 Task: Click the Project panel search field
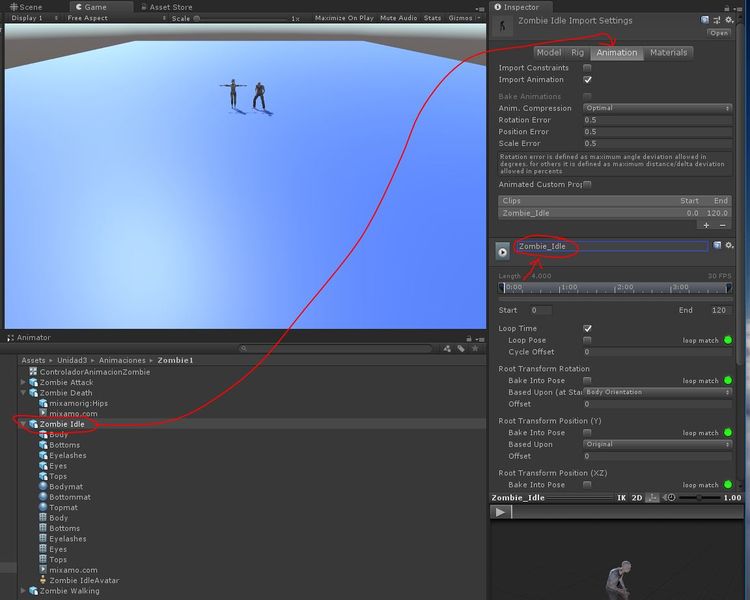coord(335,348)
